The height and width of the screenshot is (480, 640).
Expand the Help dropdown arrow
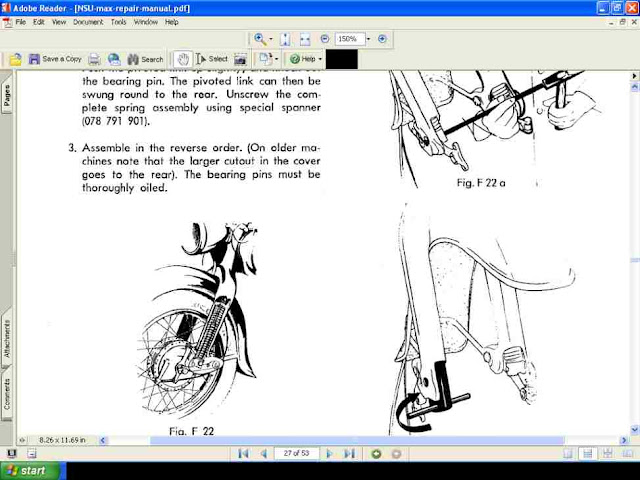320,59
